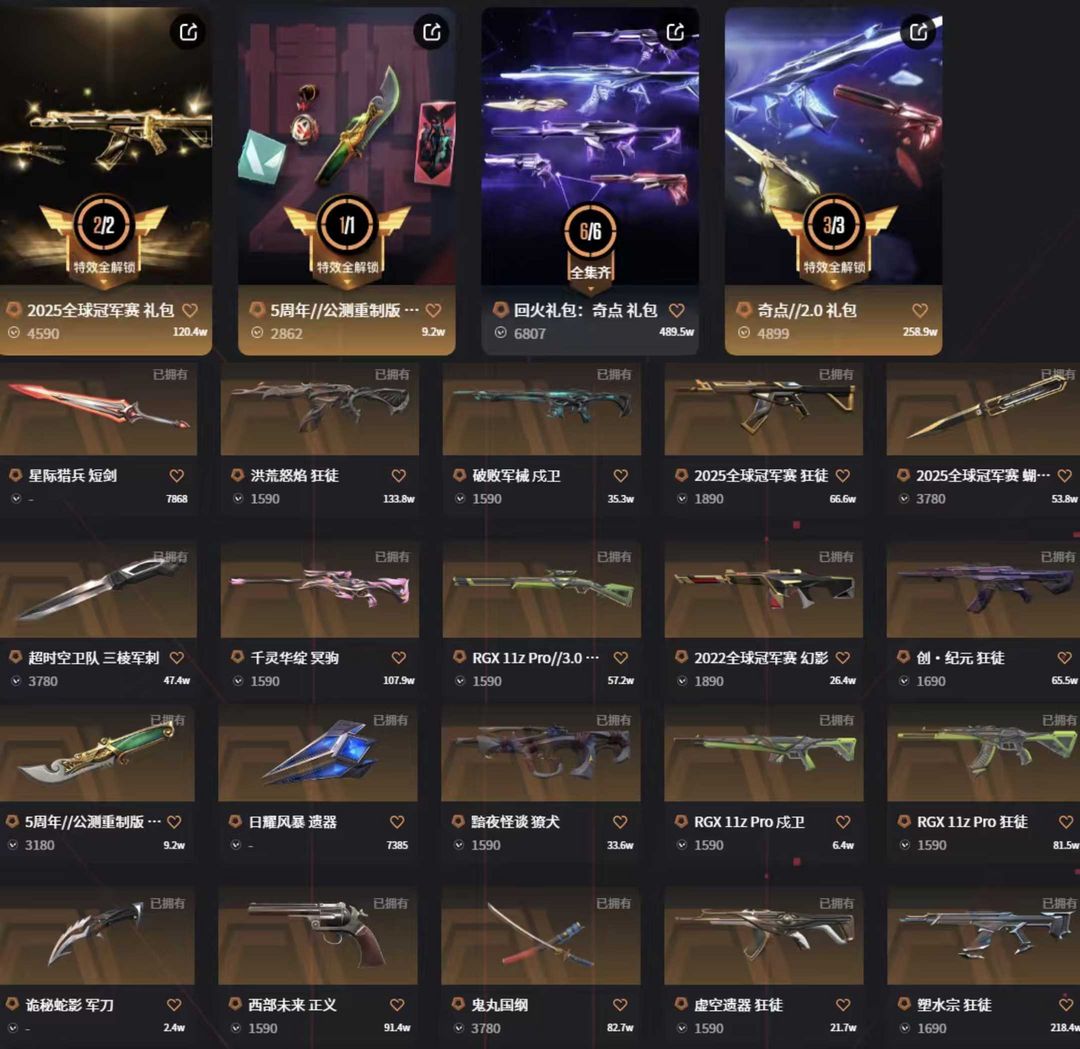Open the 破败军械 戍卫 item title
The image size is (1080, 1049).
[x=517, y=476]
